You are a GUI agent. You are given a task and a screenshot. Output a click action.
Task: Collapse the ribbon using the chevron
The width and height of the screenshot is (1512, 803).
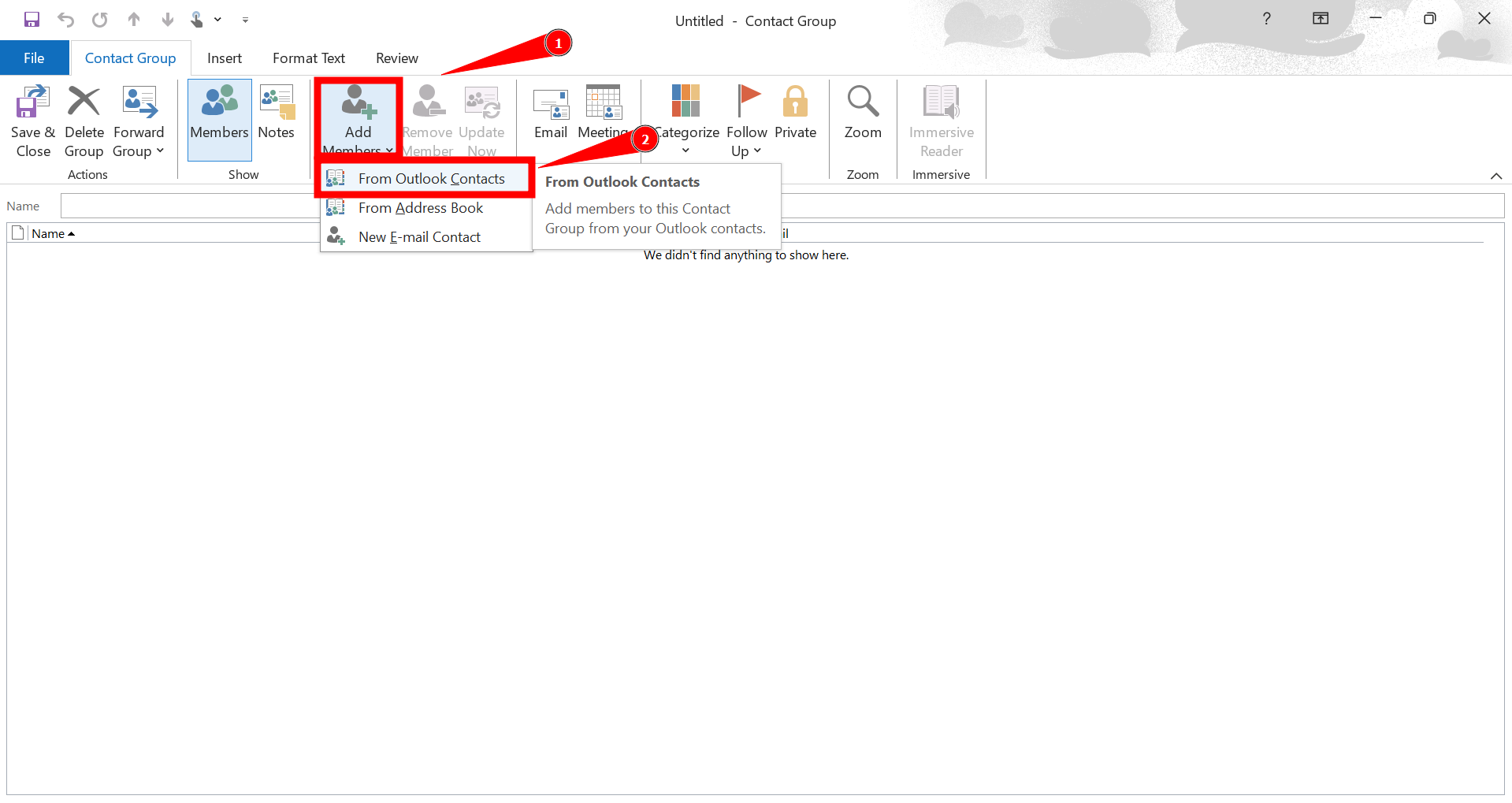(1496, 176)
